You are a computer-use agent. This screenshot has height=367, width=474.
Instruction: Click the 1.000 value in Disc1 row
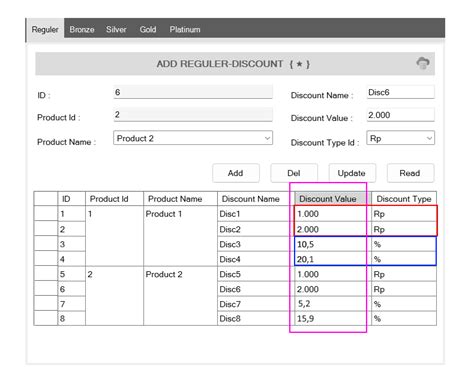(x=333, y=214)
